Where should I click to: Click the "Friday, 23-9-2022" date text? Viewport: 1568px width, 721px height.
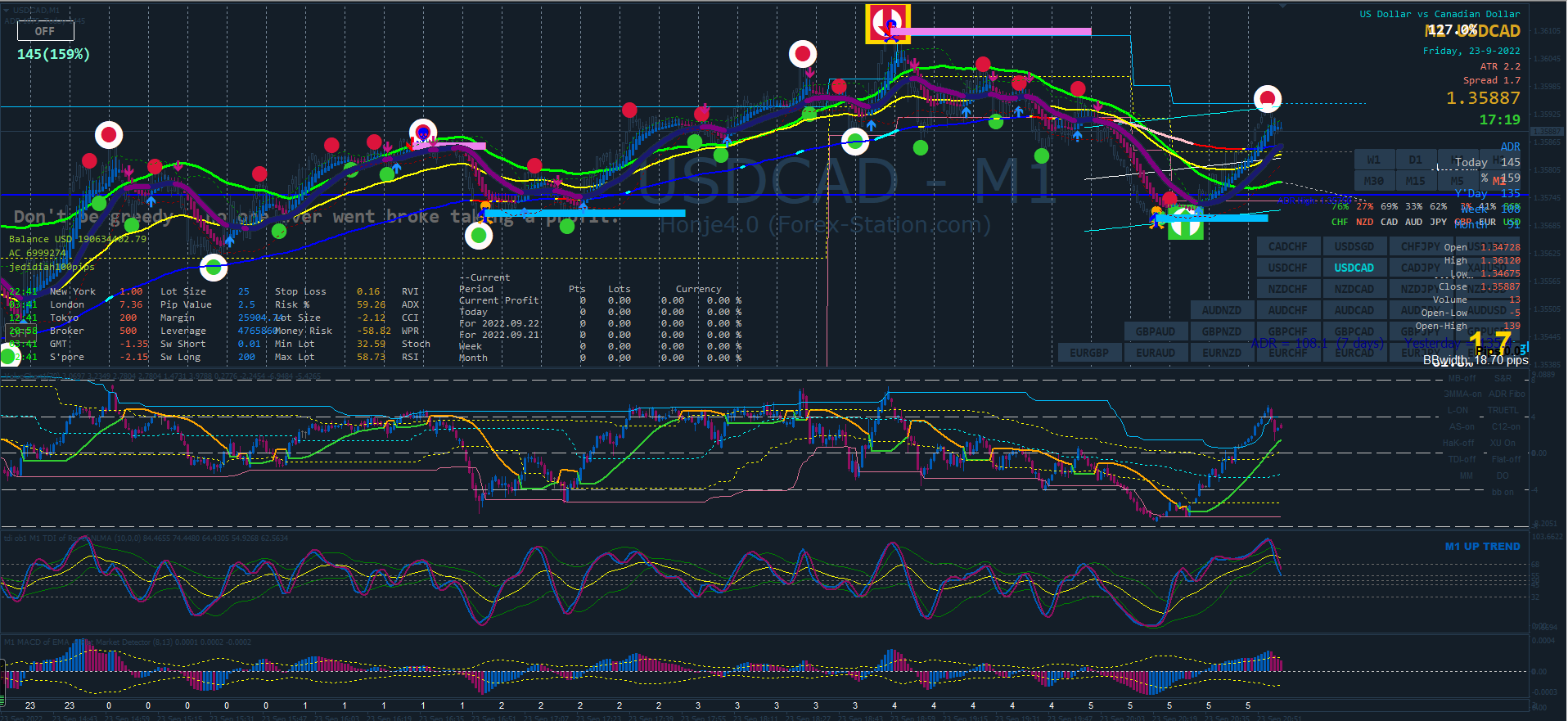tap(1471, 51)
